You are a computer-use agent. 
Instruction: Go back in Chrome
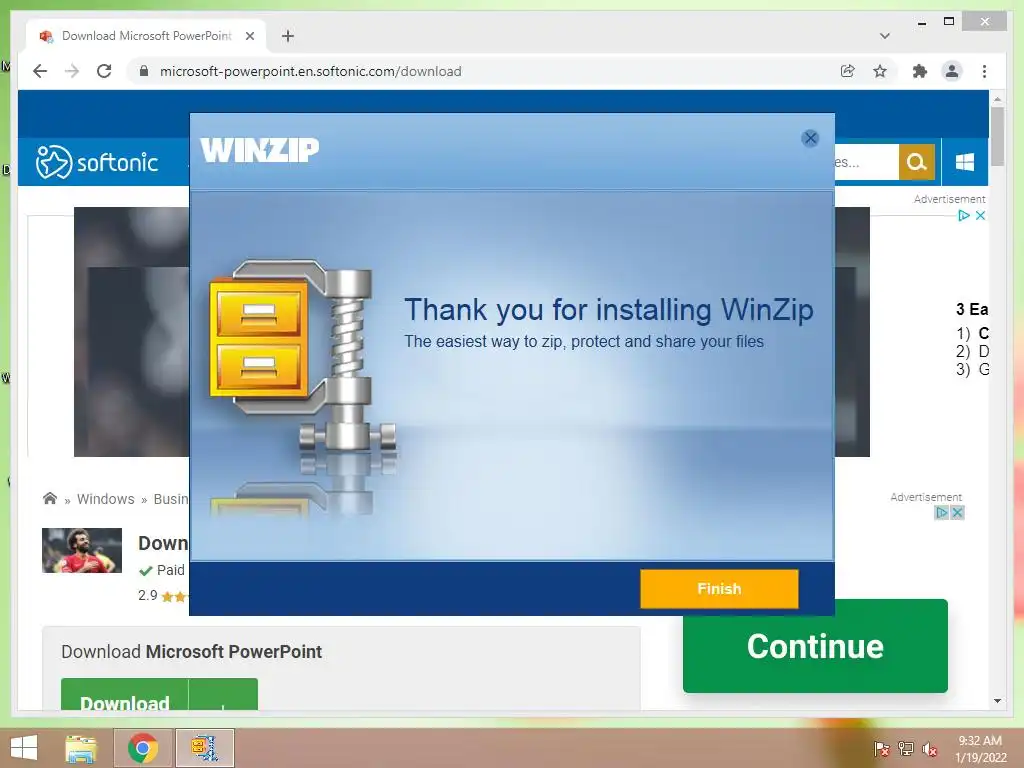point(40,71)
